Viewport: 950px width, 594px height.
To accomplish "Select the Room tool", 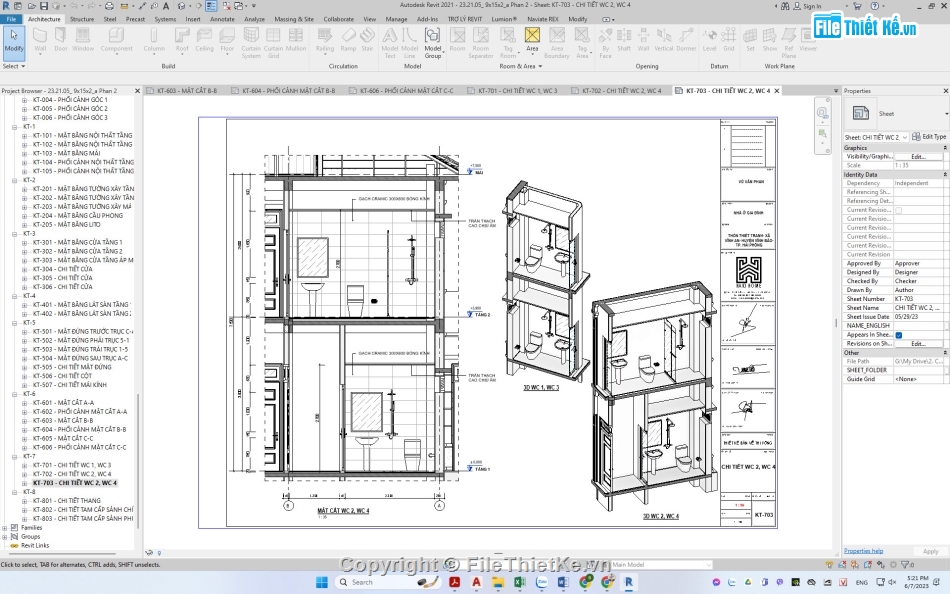I will pos(457,41).
